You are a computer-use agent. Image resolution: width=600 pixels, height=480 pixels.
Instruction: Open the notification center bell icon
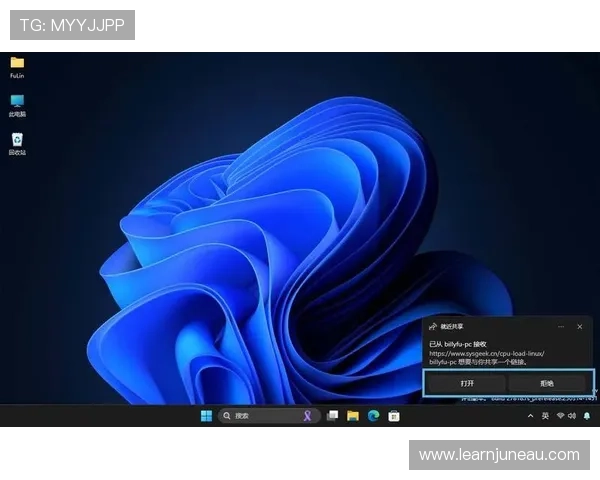pyautogui.click(x=587, y=416)
